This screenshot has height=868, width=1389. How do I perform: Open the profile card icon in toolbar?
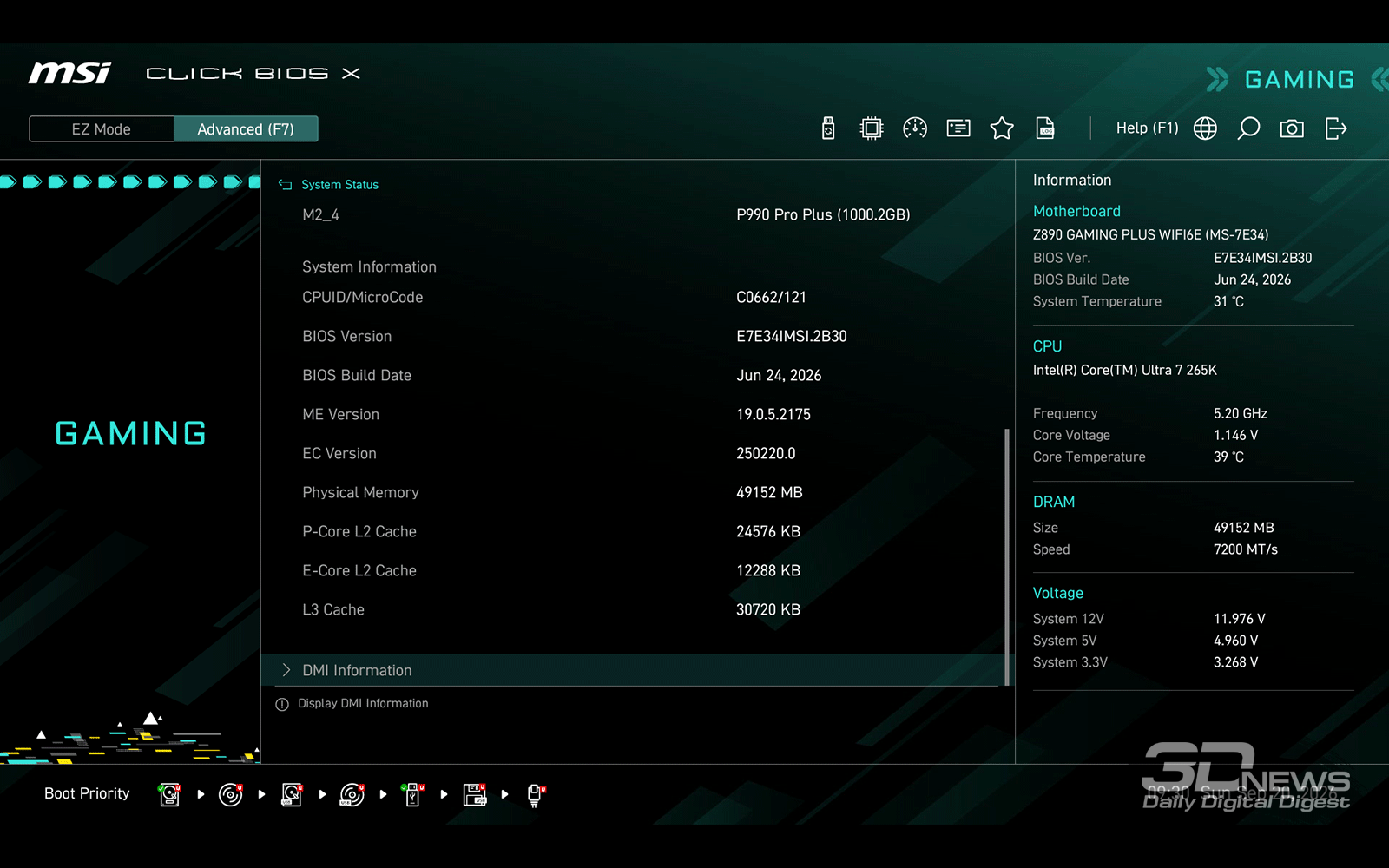[x=958, y=128]
